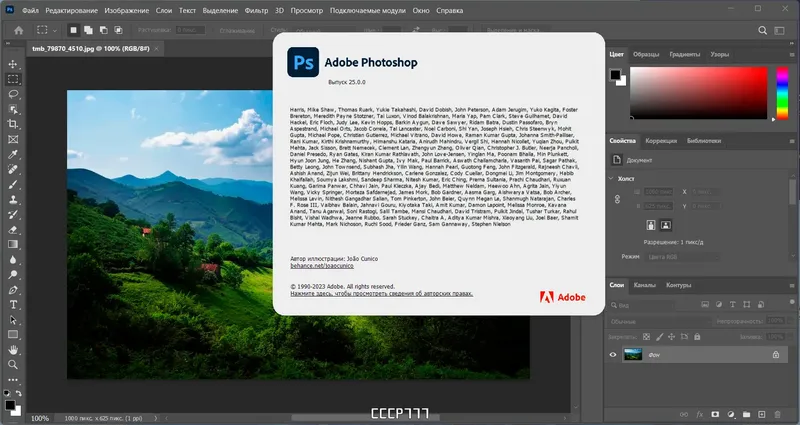The image size is (800, 425).
Task: Open the Properties panel options menu
Action: (792, 141)
